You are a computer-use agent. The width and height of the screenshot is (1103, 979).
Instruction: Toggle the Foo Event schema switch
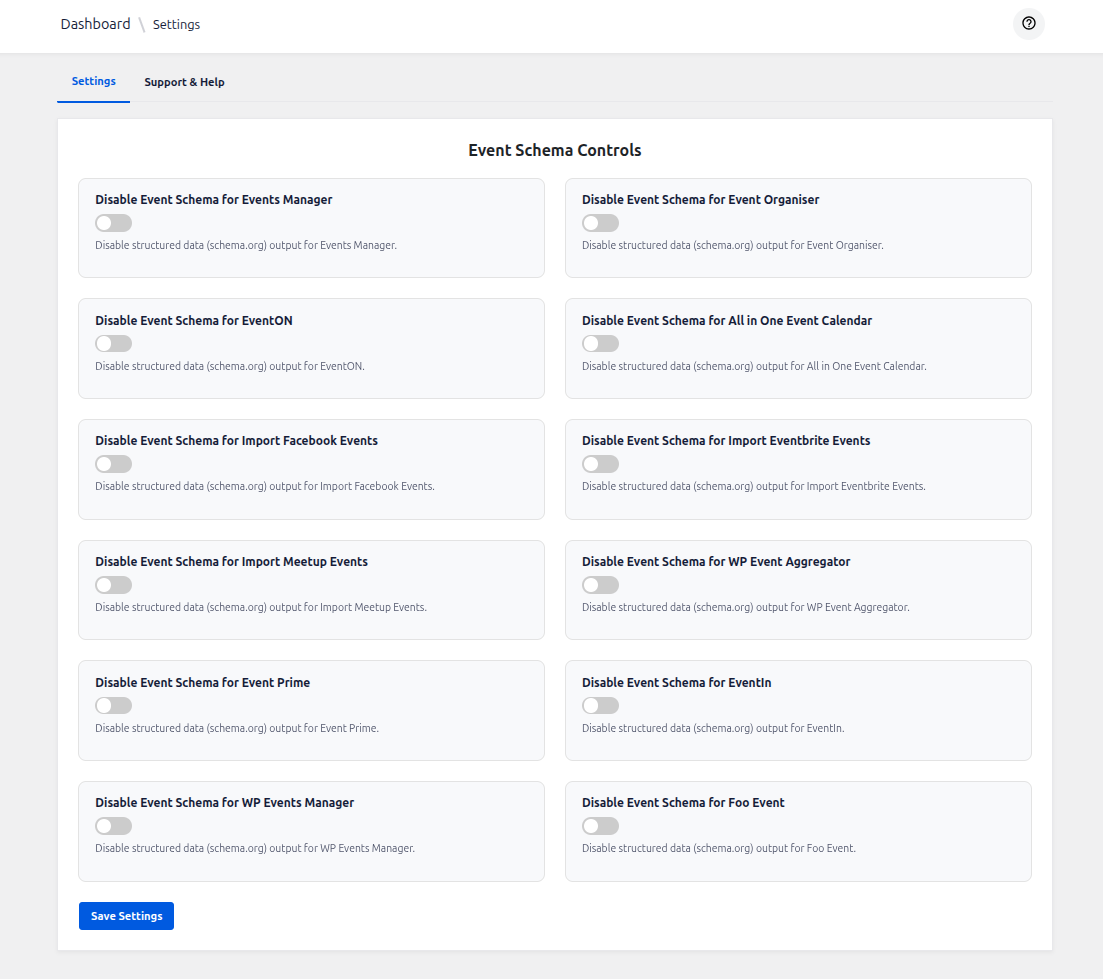tap(600, 826)
